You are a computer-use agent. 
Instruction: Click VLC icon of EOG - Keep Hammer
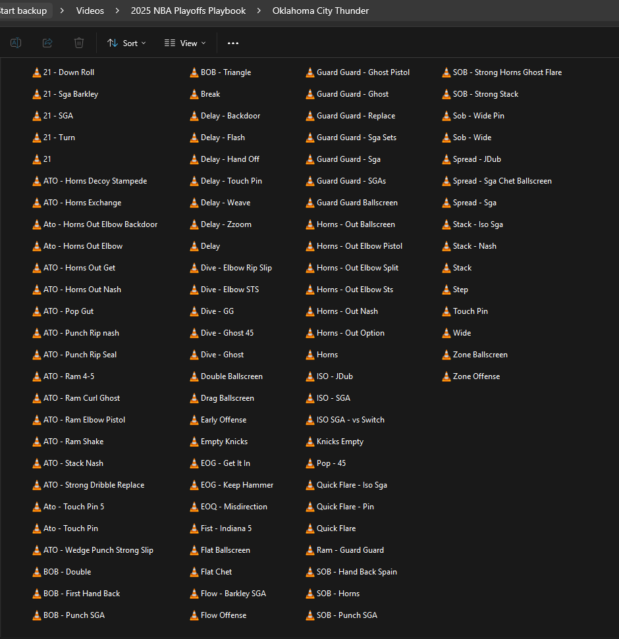(x=194, y=485)
